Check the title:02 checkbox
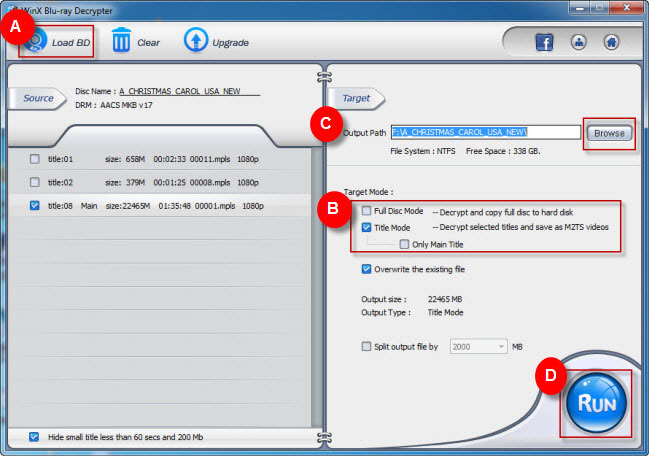The image size is (649, 456). pyautogui.click(x=35, y=182)
